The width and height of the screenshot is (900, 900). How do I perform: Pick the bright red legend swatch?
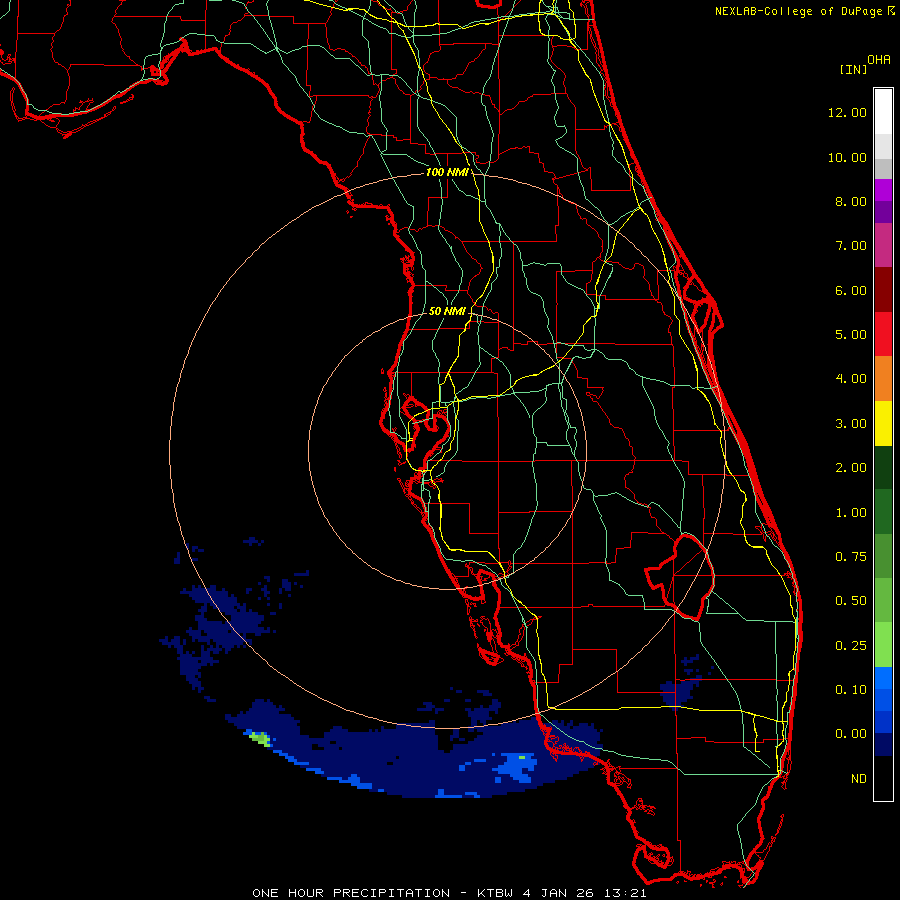883,334
